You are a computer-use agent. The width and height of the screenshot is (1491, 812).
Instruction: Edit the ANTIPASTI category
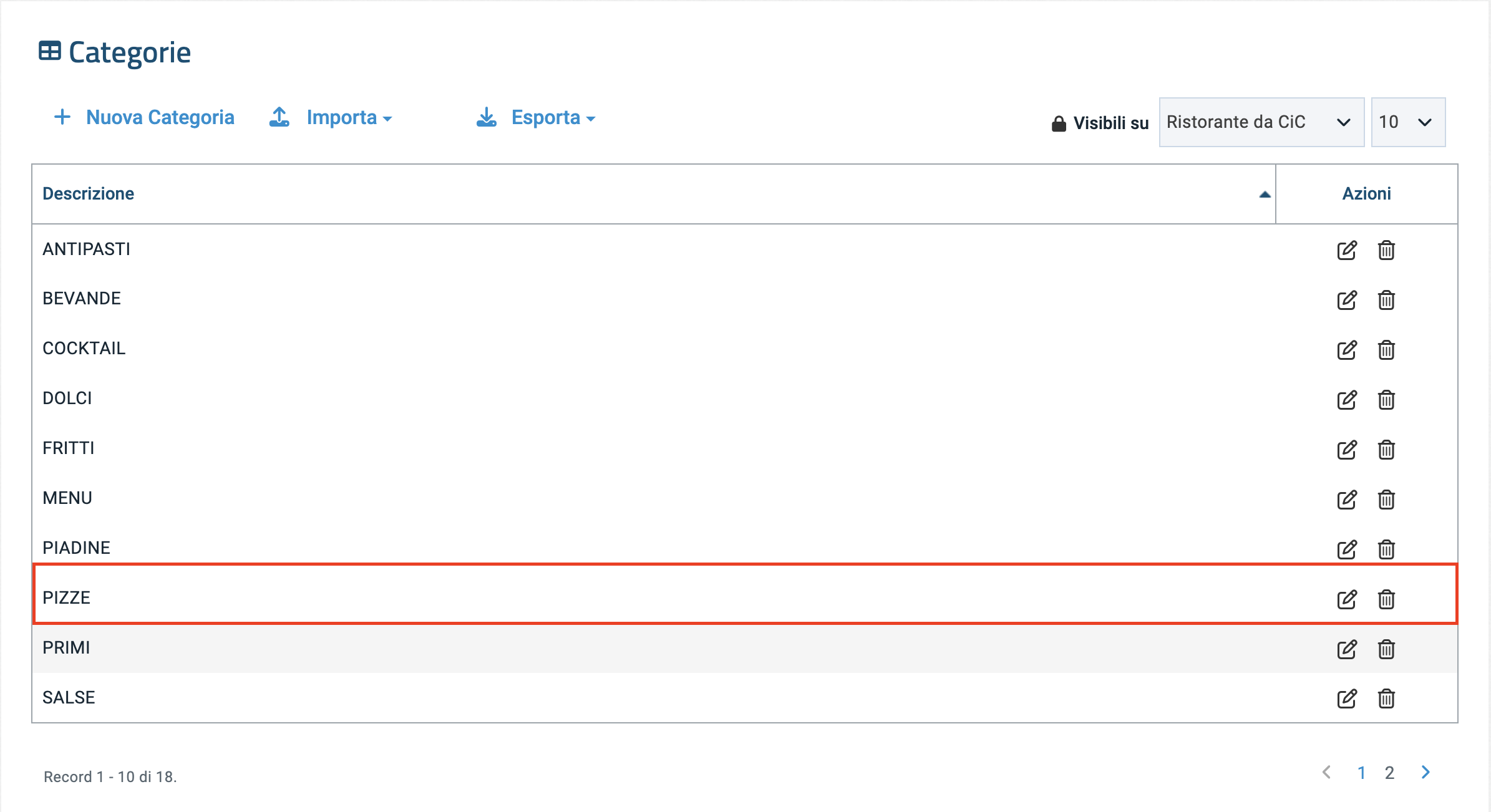click(1346, 250)
